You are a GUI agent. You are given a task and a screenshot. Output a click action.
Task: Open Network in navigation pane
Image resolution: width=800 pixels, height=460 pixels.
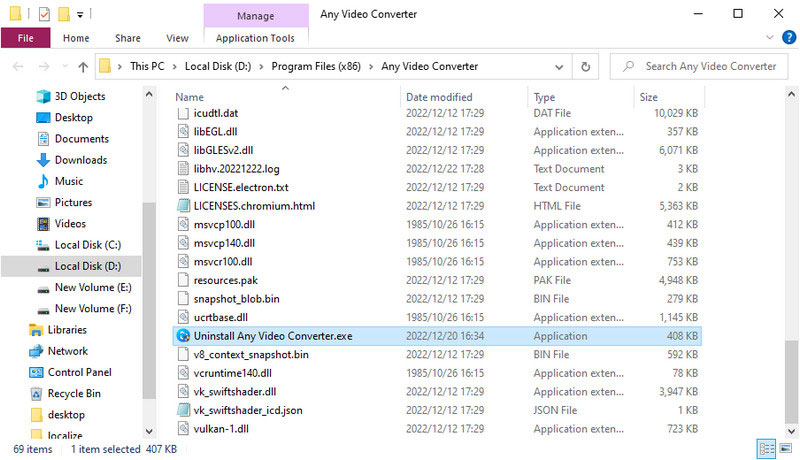pos(67,351)
